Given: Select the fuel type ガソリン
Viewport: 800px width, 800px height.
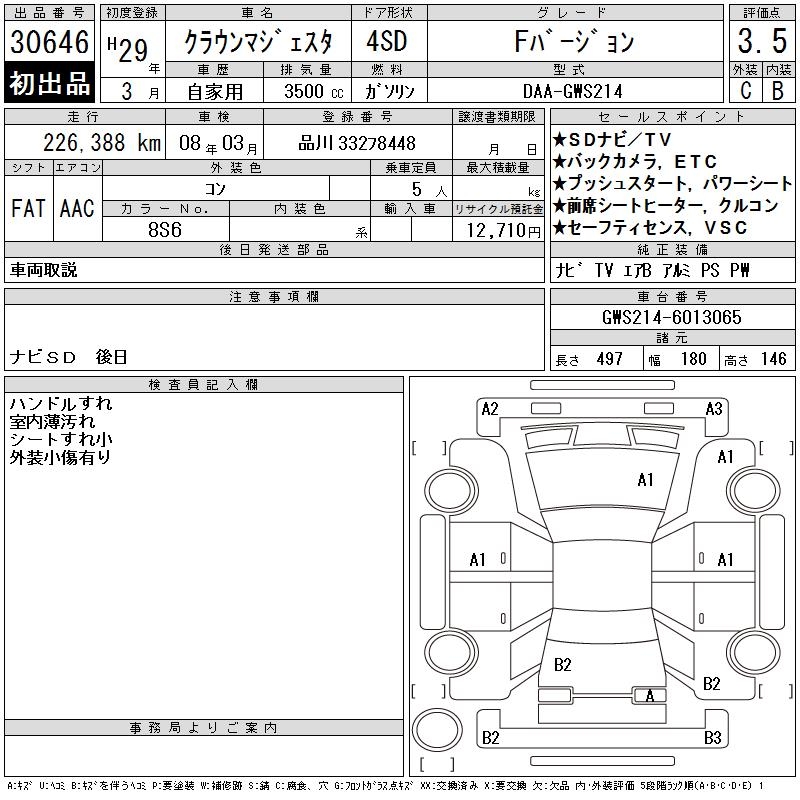Looking at the screenshot, I should pos(389,91).
